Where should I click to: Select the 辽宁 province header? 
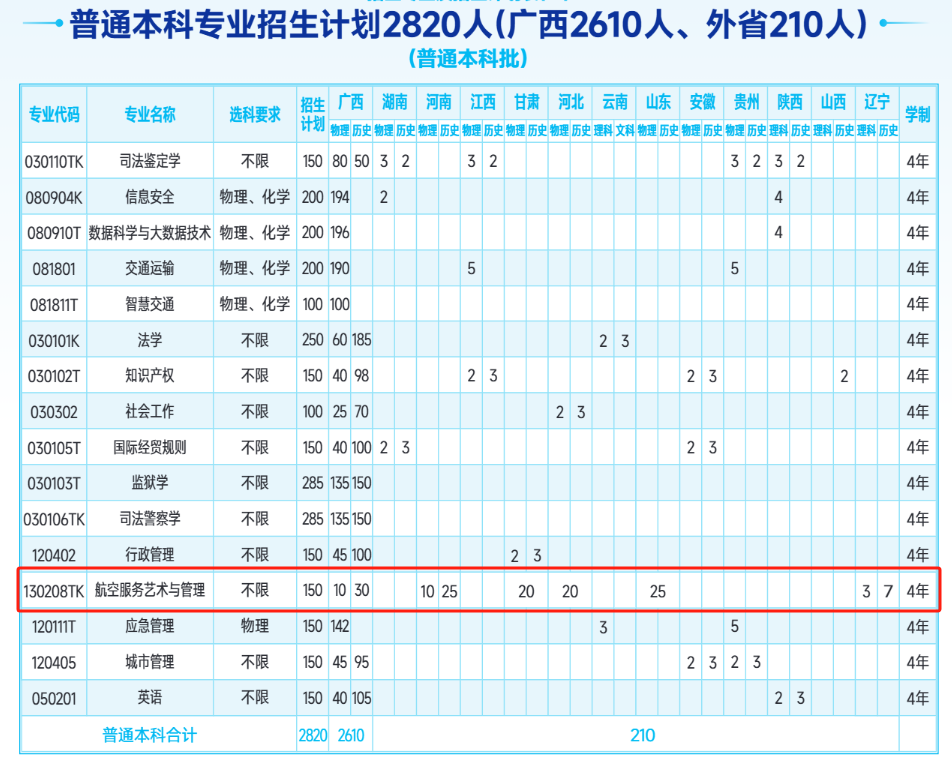coord(877,102)
